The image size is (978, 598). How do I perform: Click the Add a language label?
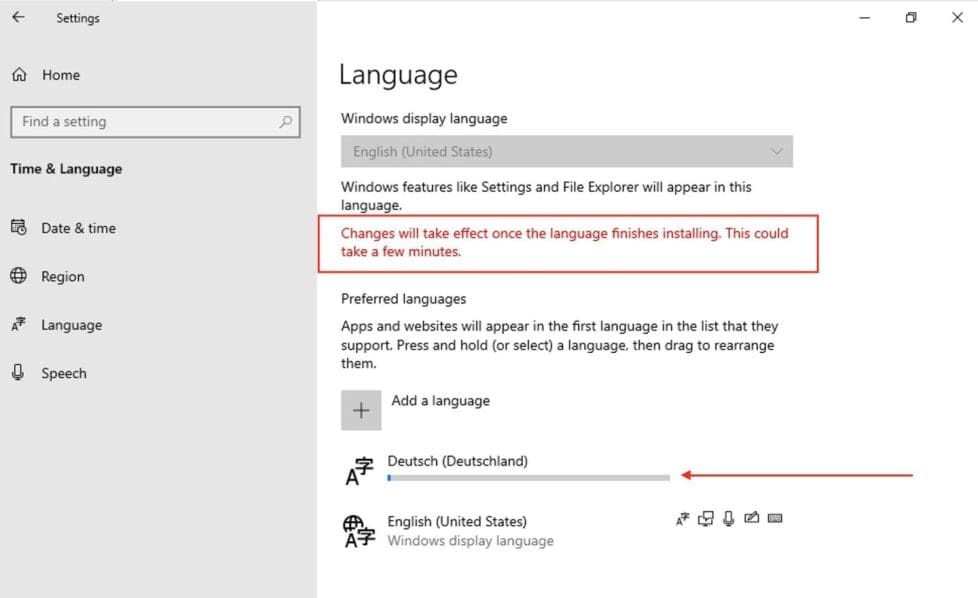click(440, 401)
